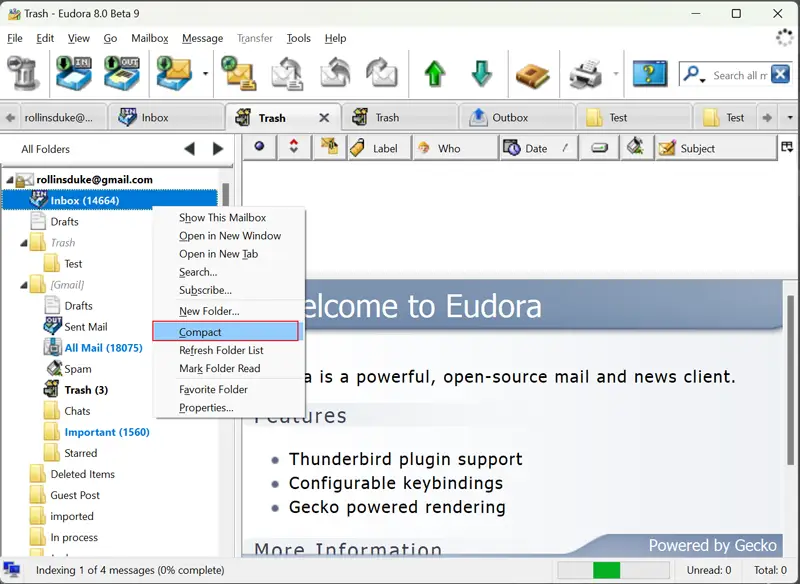Image resolution: width=800 pixels, height=584 pixels.
Task: Sort by priority column header
Action: (x=293, y=147)
